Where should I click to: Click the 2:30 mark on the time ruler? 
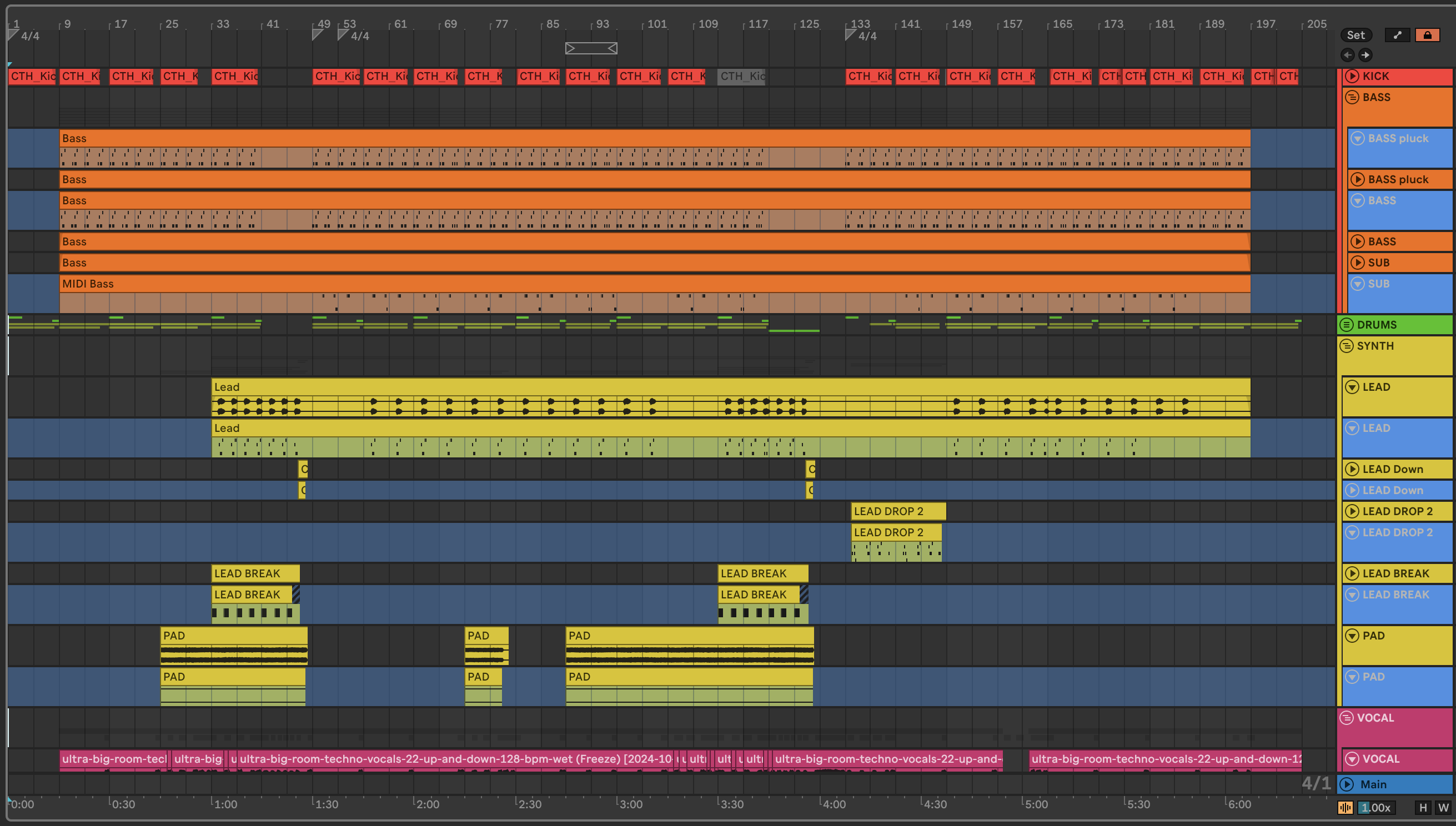tap(530, 804)
